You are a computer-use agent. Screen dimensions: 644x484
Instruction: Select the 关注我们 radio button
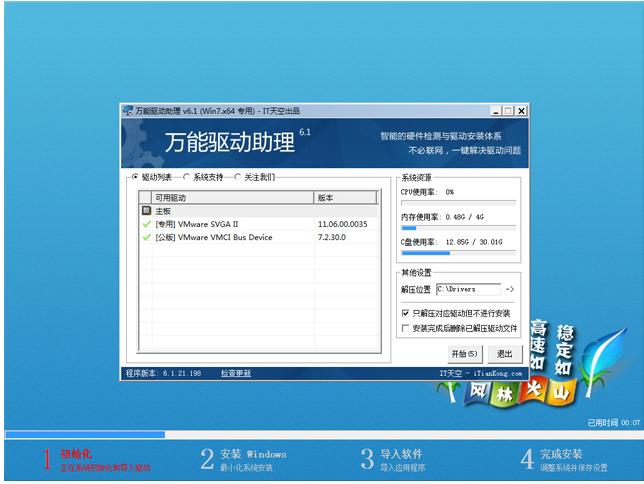coord(238,177)
